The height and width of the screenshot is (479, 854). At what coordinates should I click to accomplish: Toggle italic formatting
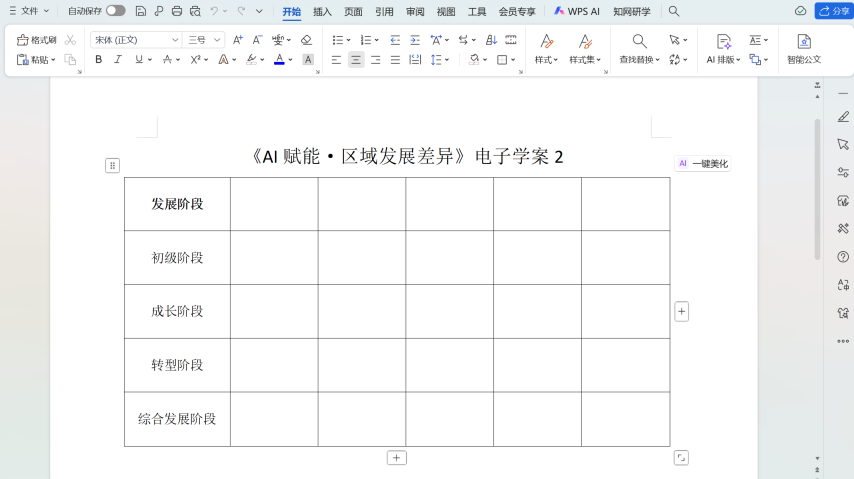pos(118,60)
